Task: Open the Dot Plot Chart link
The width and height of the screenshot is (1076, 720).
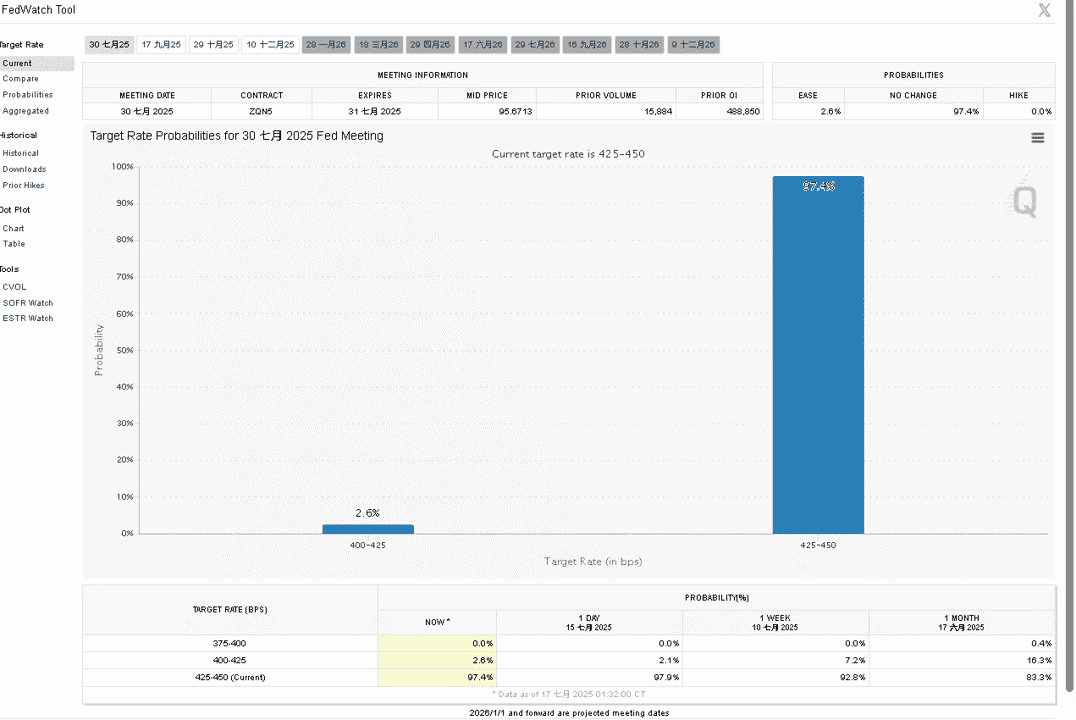Action: point(13,229)
